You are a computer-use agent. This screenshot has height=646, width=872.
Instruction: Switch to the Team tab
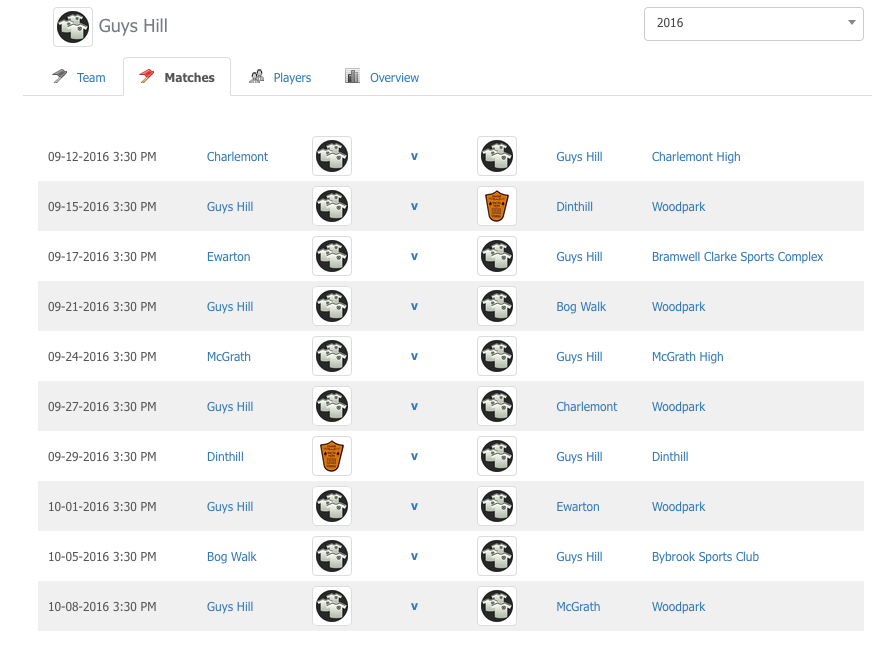(x=78, y=77)
